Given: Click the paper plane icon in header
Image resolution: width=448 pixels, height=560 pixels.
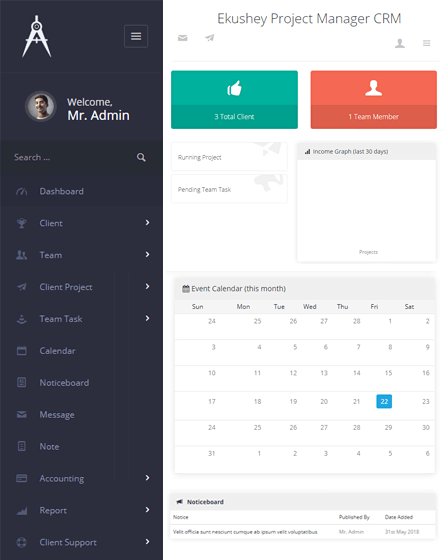Looking at the screenshot, I should (x=210, y=38).
